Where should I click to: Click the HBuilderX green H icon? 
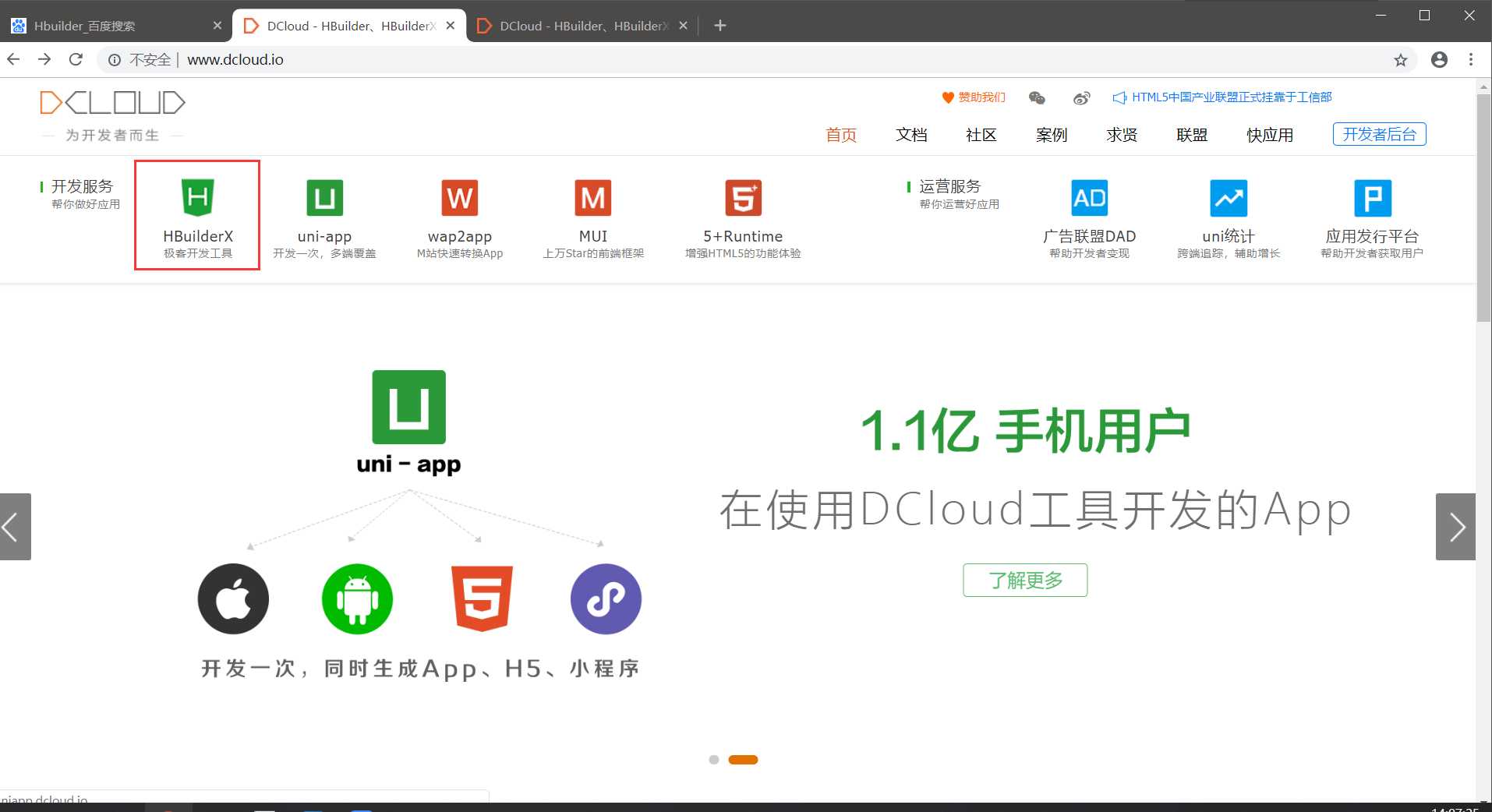(x=198, y=197)
